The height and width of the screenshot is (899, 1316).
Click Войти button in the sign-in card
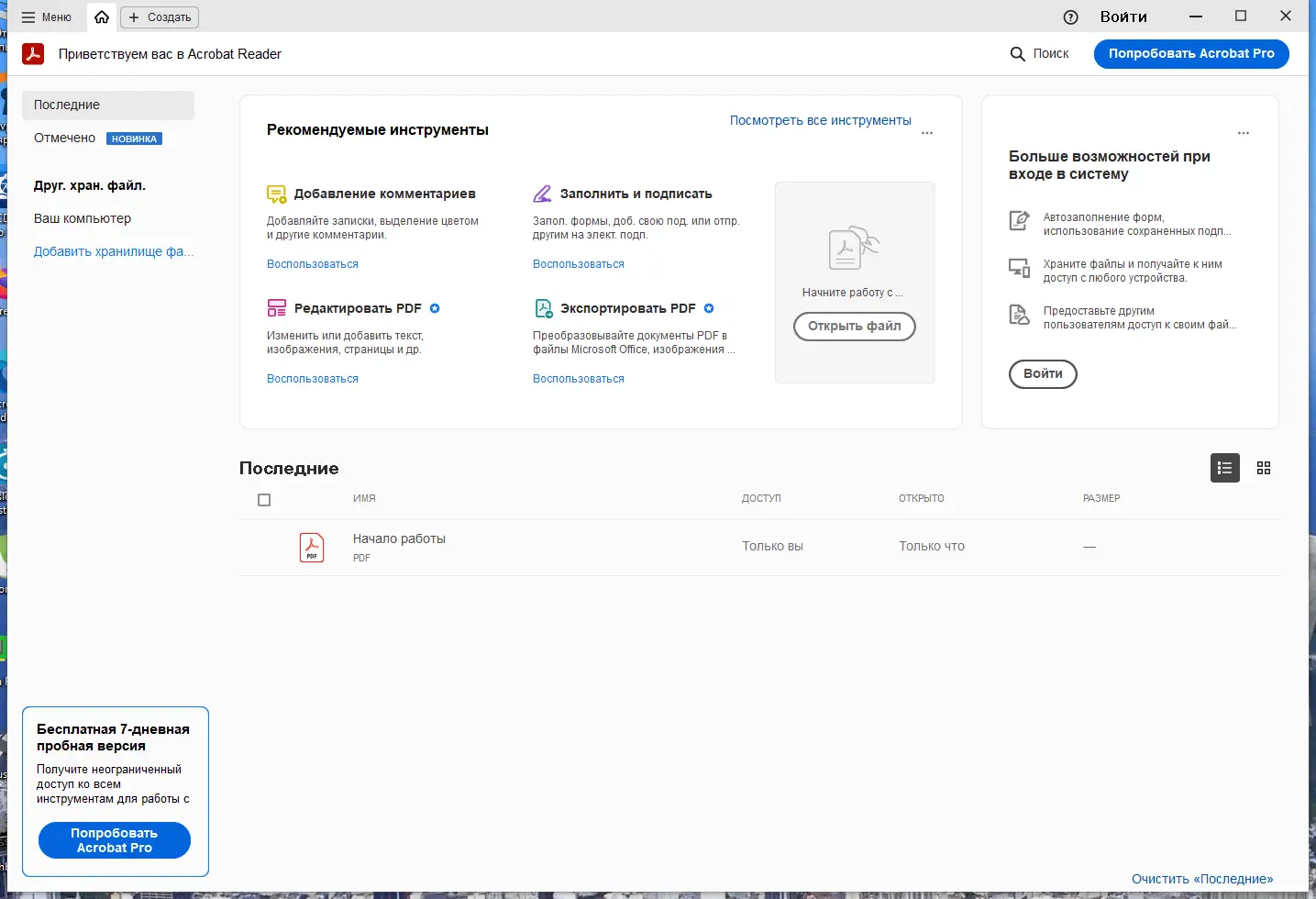click(x=1043, y=374)
